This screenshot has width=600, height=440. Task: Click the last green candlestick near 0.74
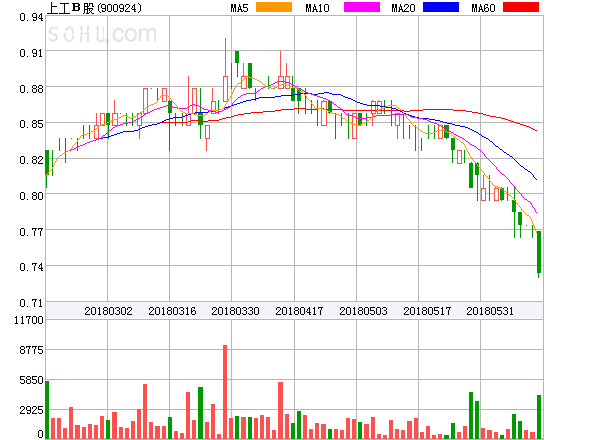(539, 252)
